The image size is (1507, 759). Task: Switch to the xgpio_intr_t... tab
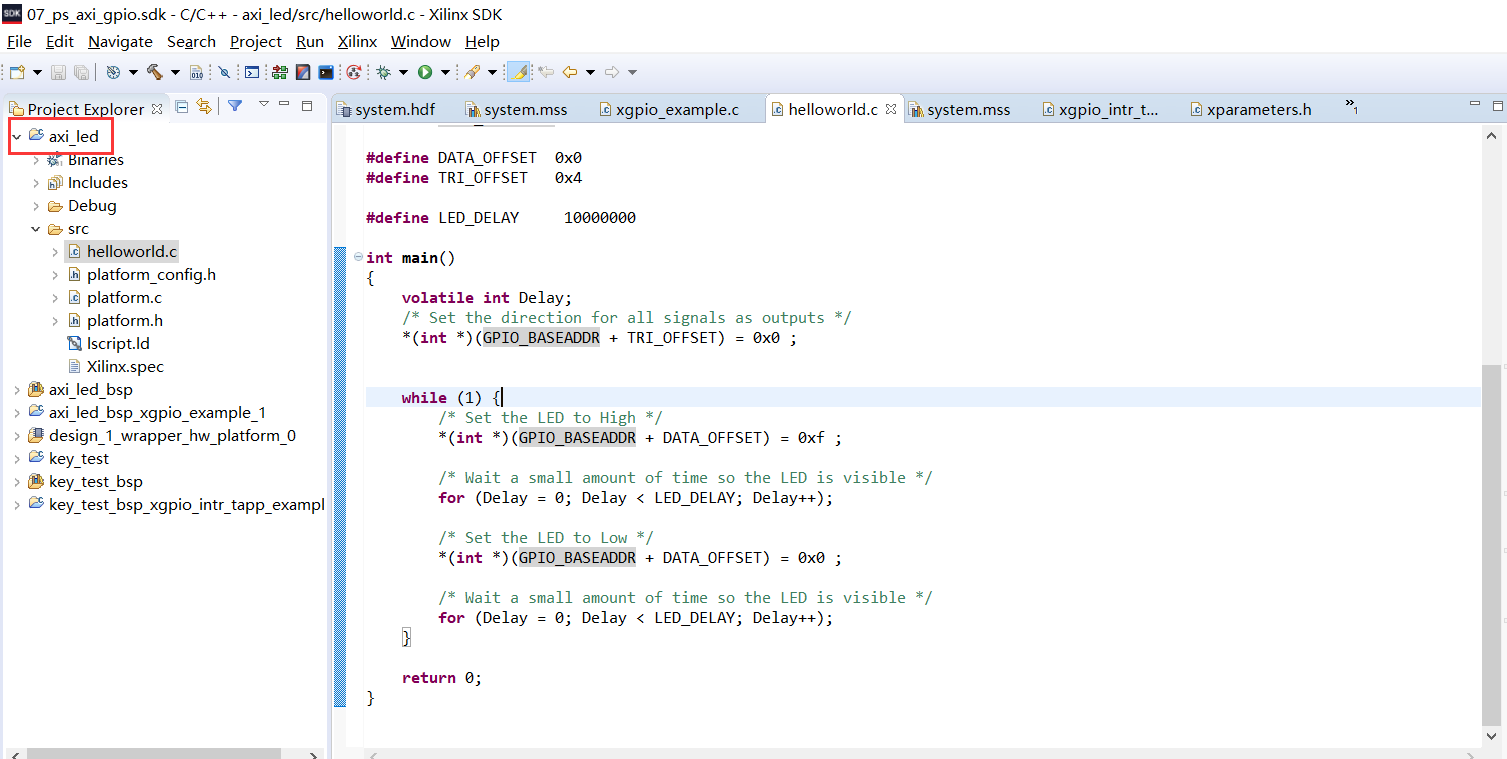tap(1099, 110)
